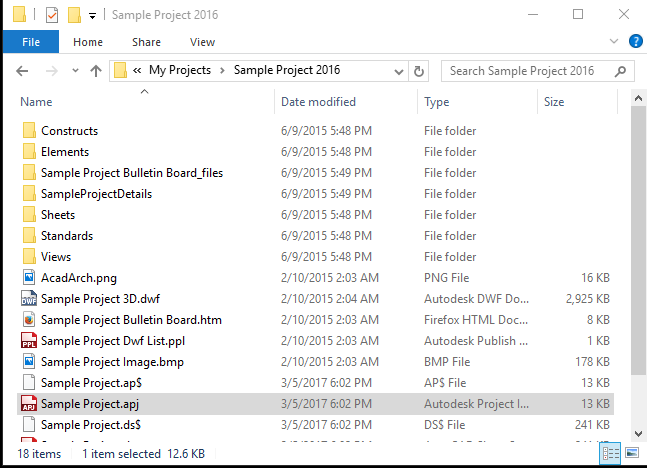The height and width of the screenshot is (468, 647).
Task: Click the Sample Project 3D.dwf file icon
Action: coord(28,299)
